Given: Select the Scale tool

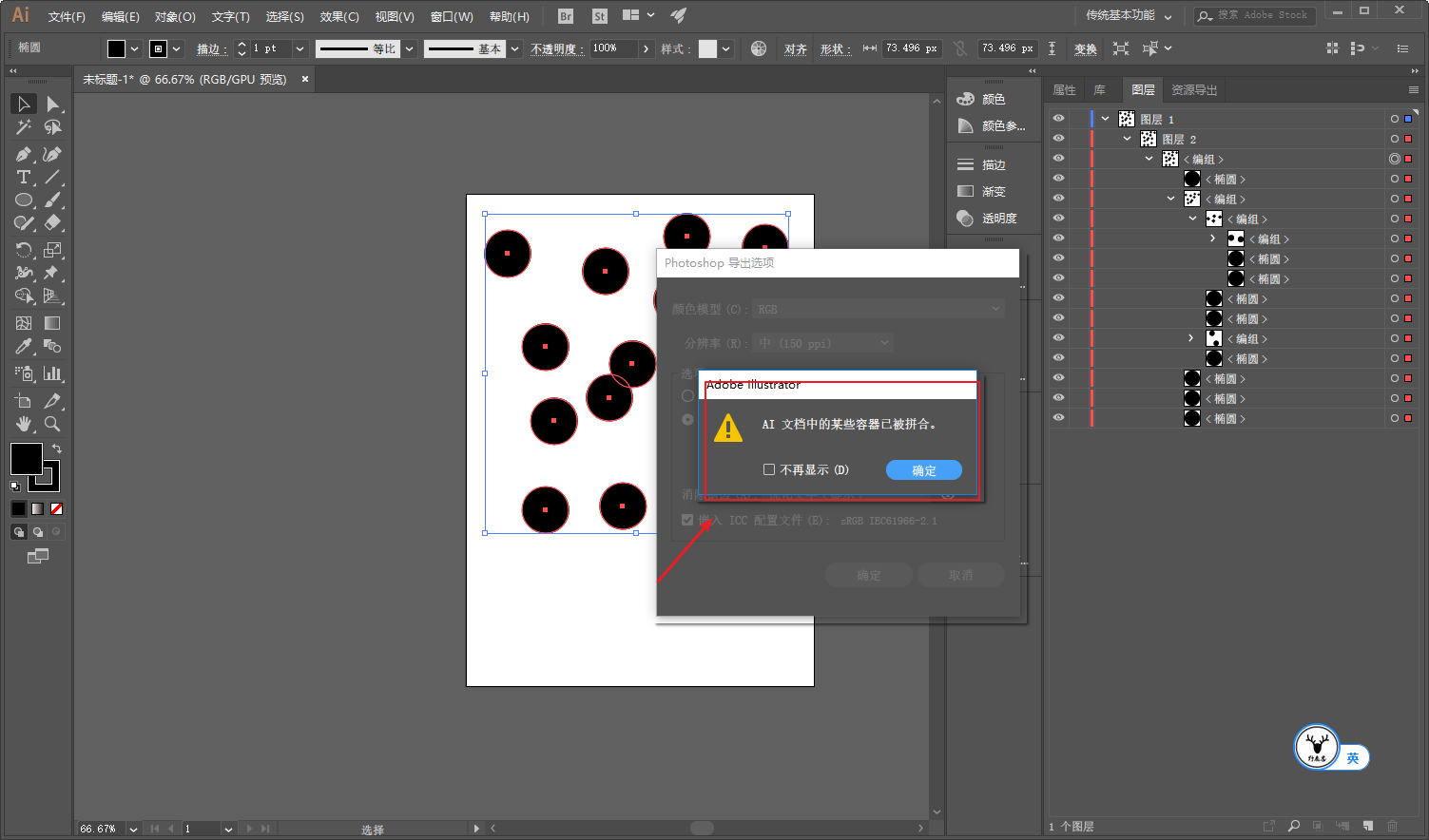Looking at the screenshot, I should 53,250.
